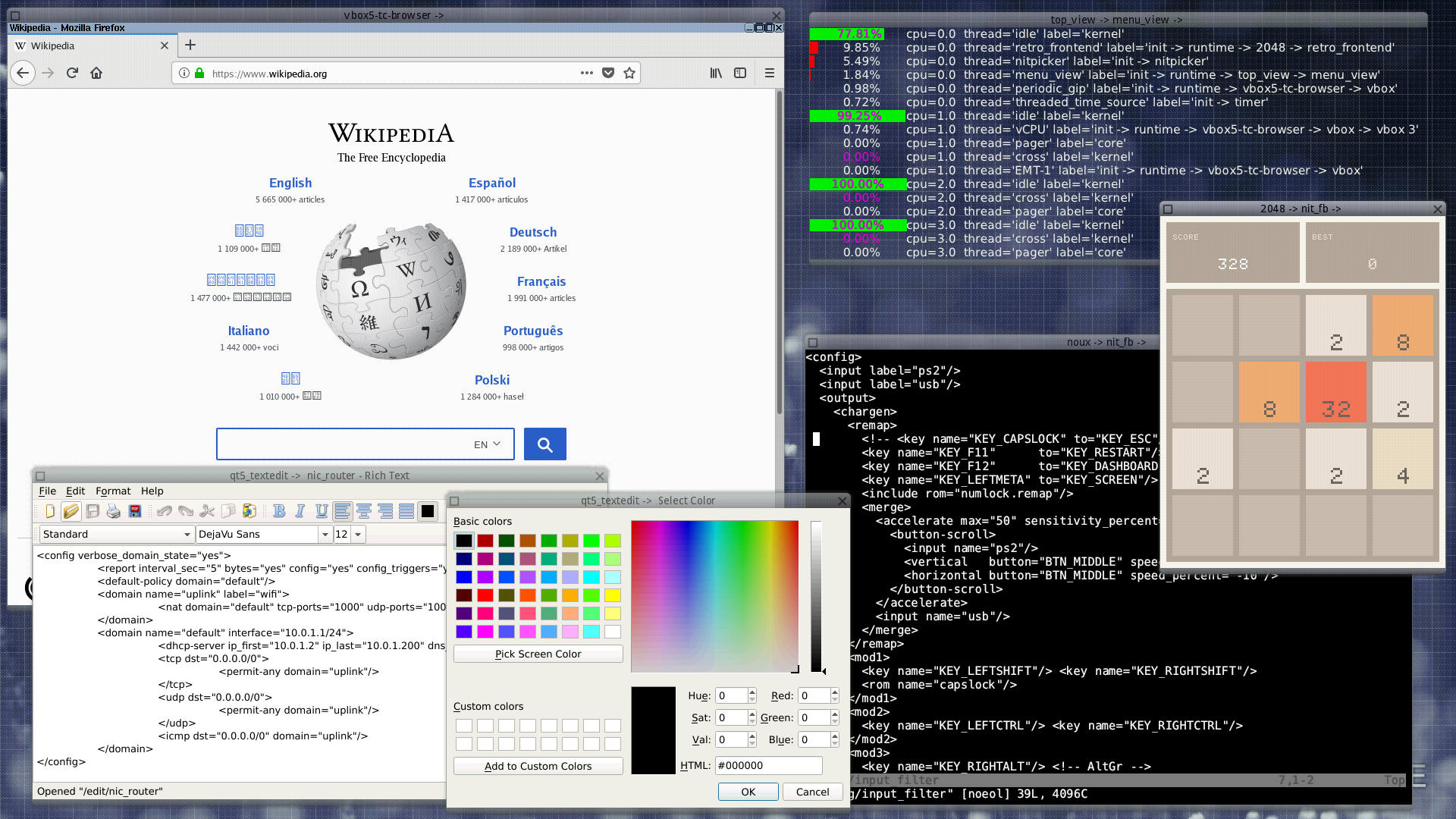The image size is (1456, 819).
Task: Toggle italic formatting
Action: point(300,512)
